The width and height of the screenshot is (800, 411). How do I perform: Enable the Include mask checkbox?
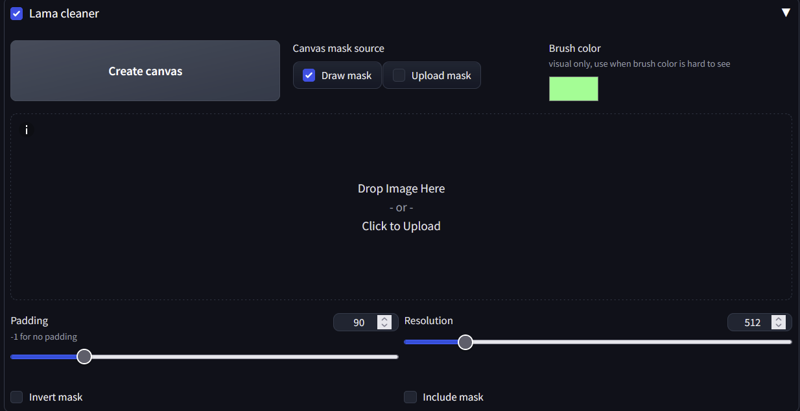coord(410,397)
